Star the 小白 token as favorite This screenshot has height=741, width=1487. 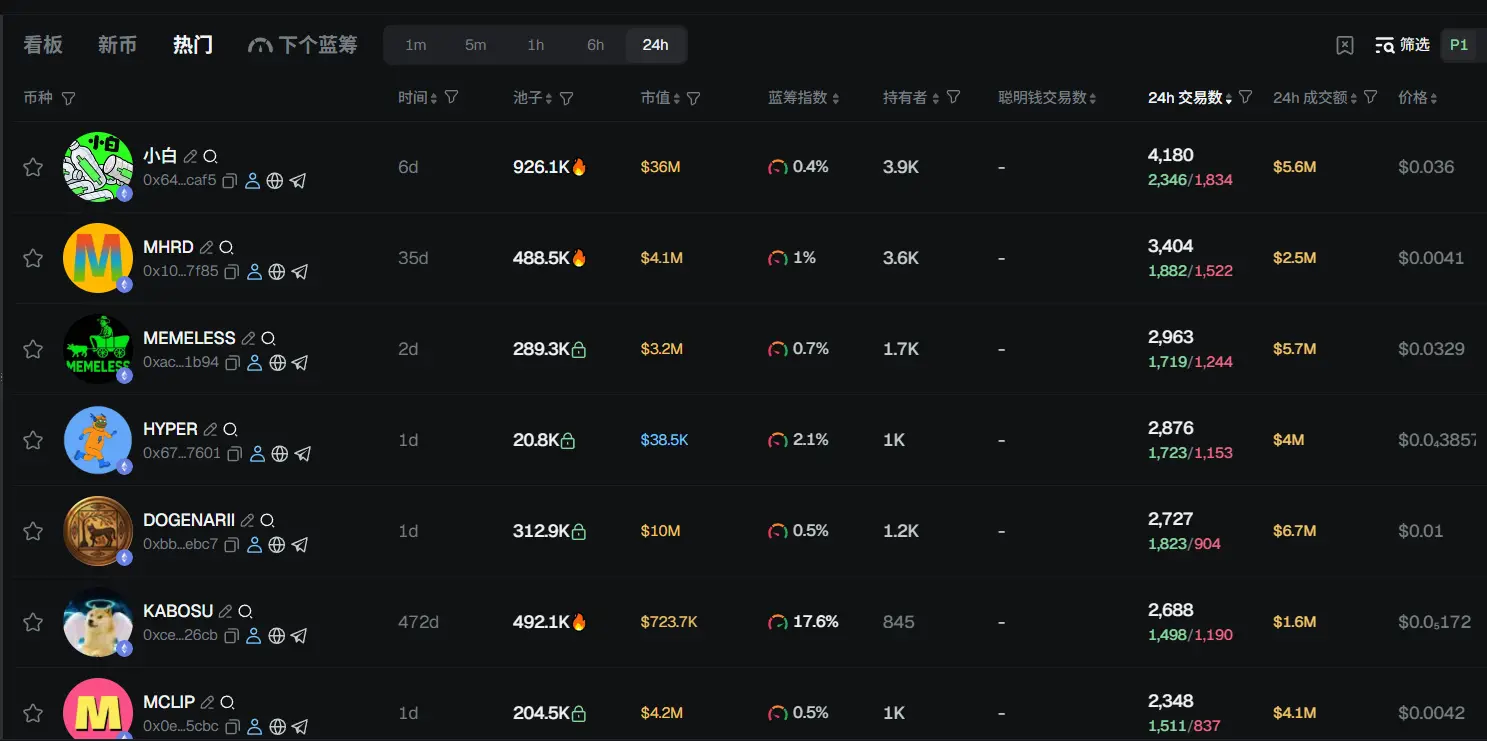pyautogui.click(x=33, y=167)
